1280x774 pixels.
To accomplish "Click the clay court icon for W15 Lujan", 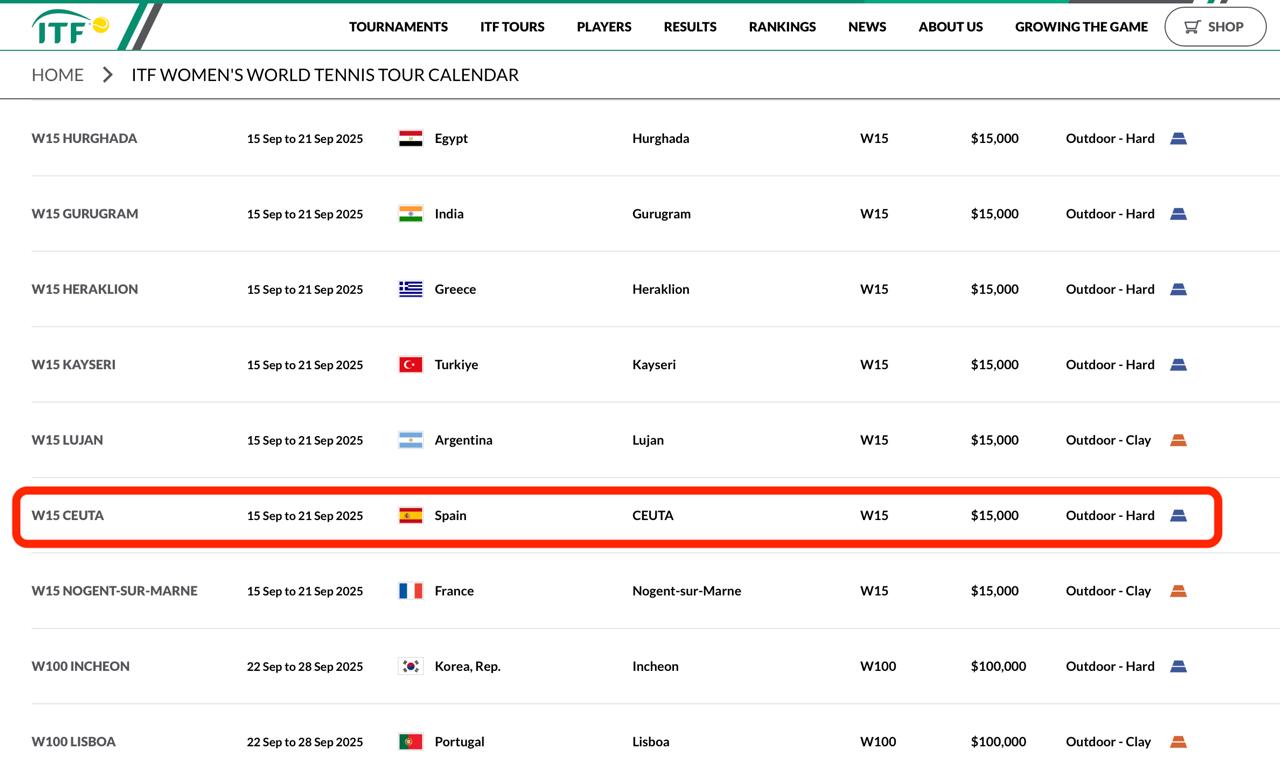I will pyautogui.click(x=1178, y=440).
